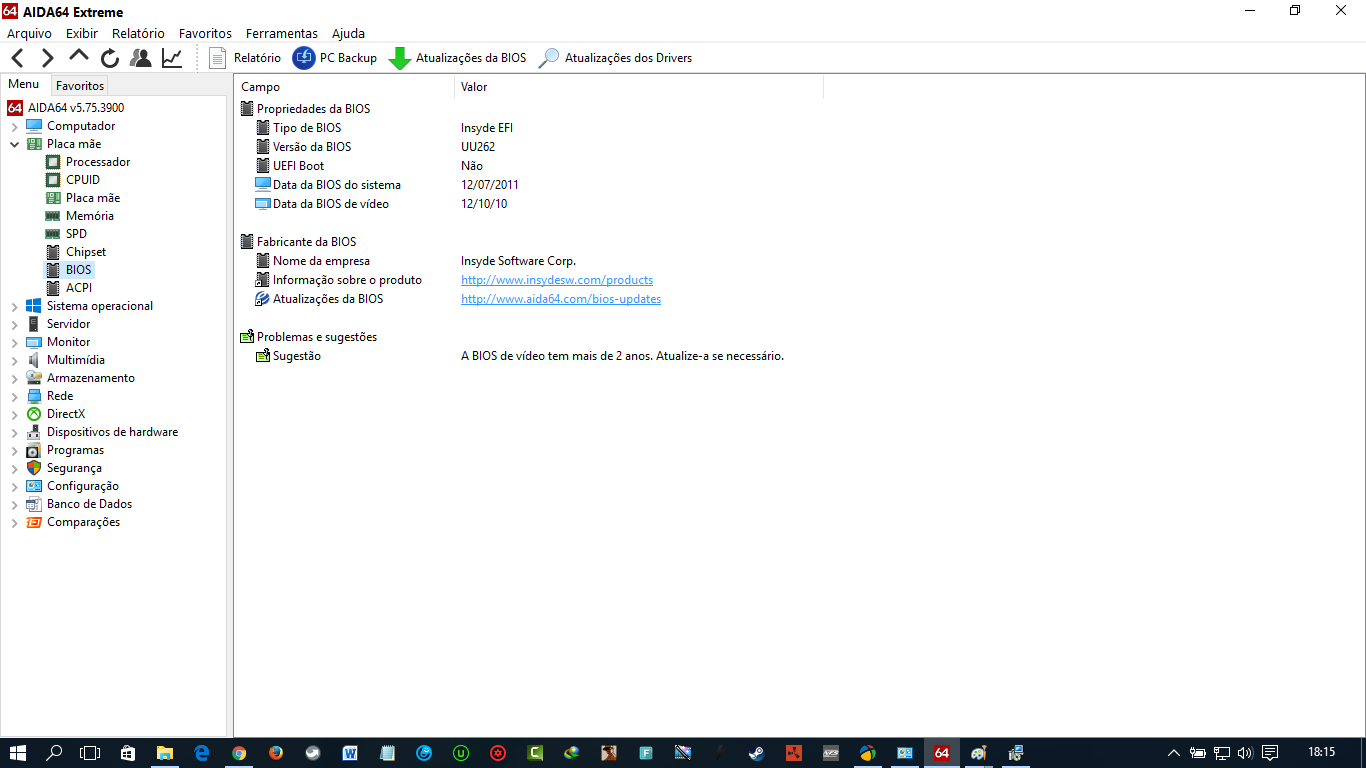Select the BIOS item in the tree

tap(79, 270)
